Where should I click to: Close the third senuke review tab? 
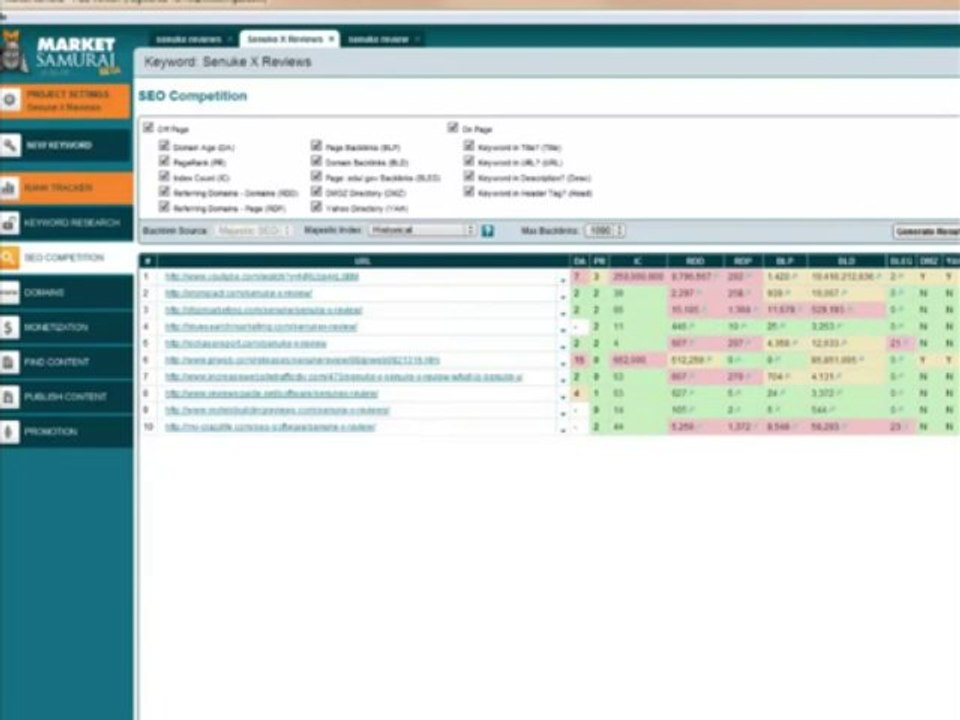(x=417, y=39)
